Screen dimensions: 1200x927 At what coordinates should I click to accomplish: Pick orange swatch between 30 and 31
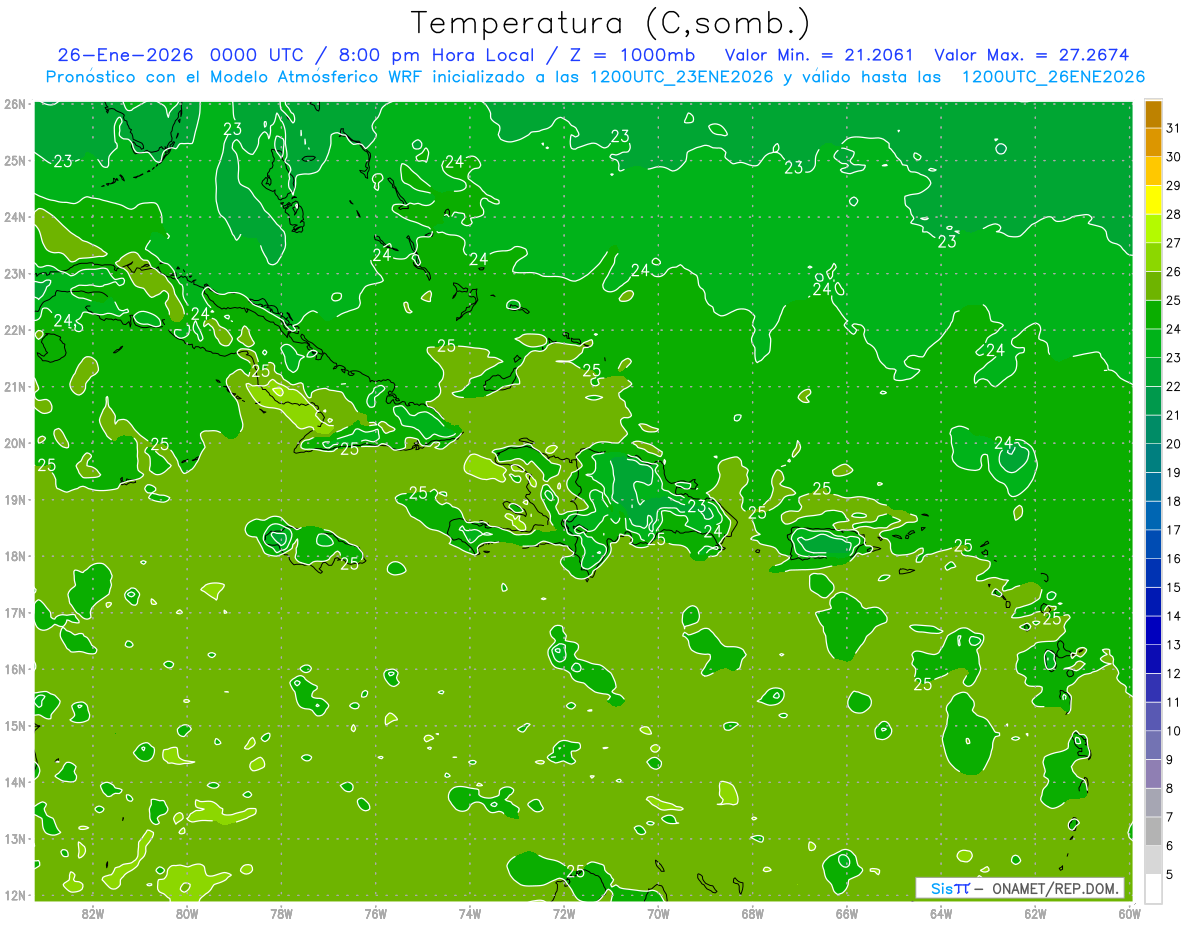(1153, 142)
